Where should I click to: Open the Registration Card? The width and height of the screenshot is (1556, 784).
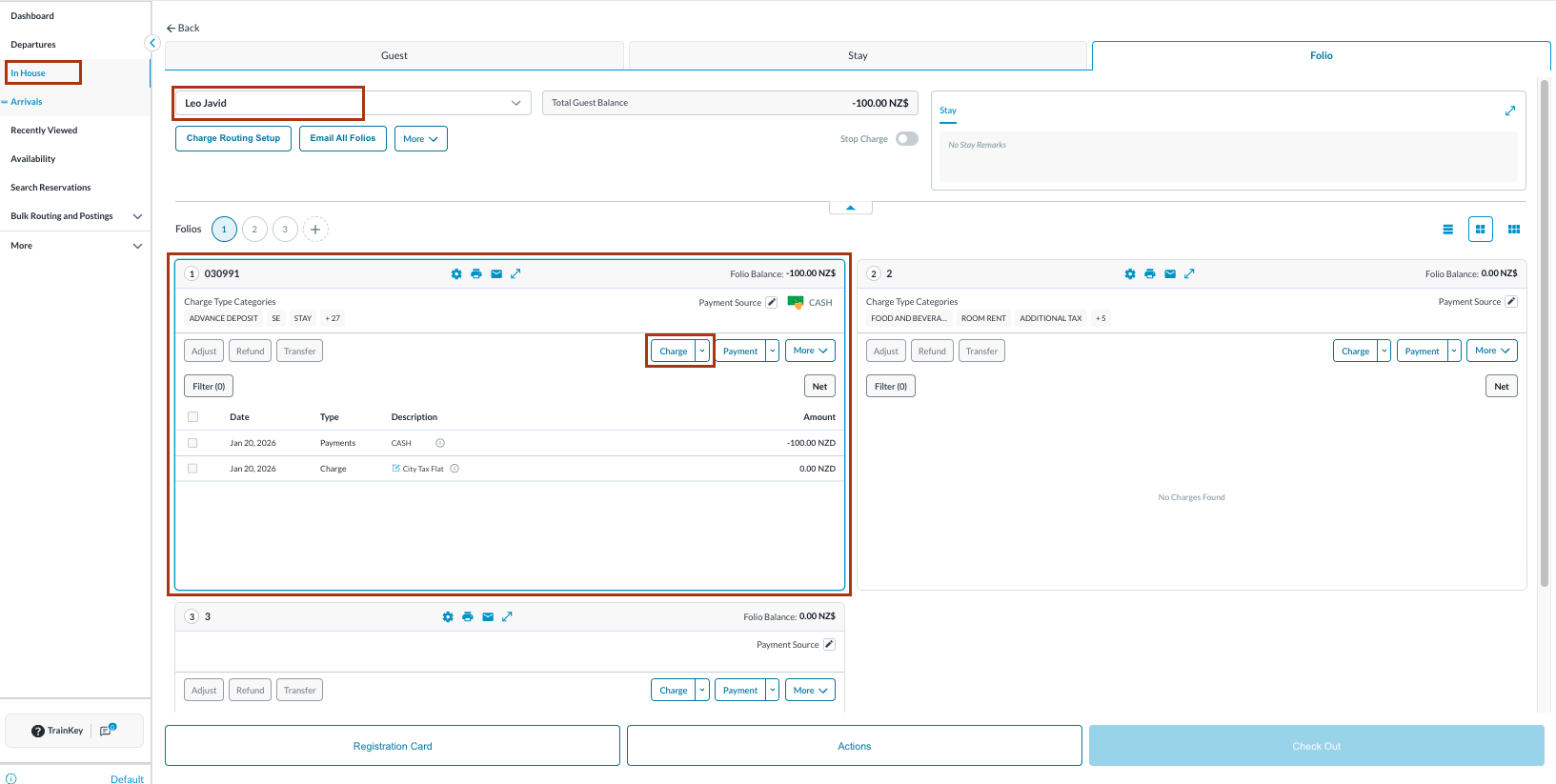(393, 746)
